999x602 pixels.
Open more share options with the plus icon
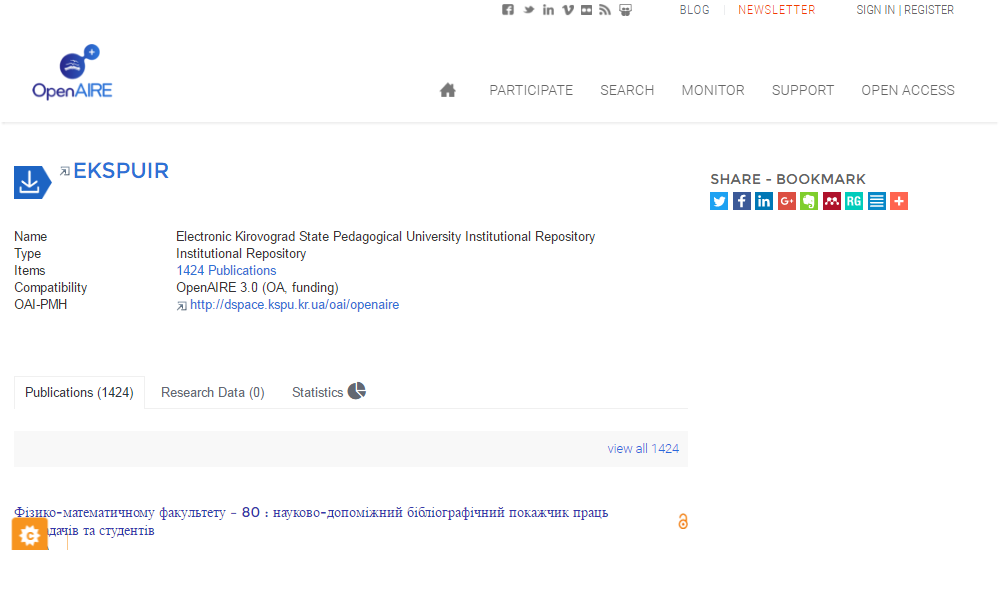899,201
